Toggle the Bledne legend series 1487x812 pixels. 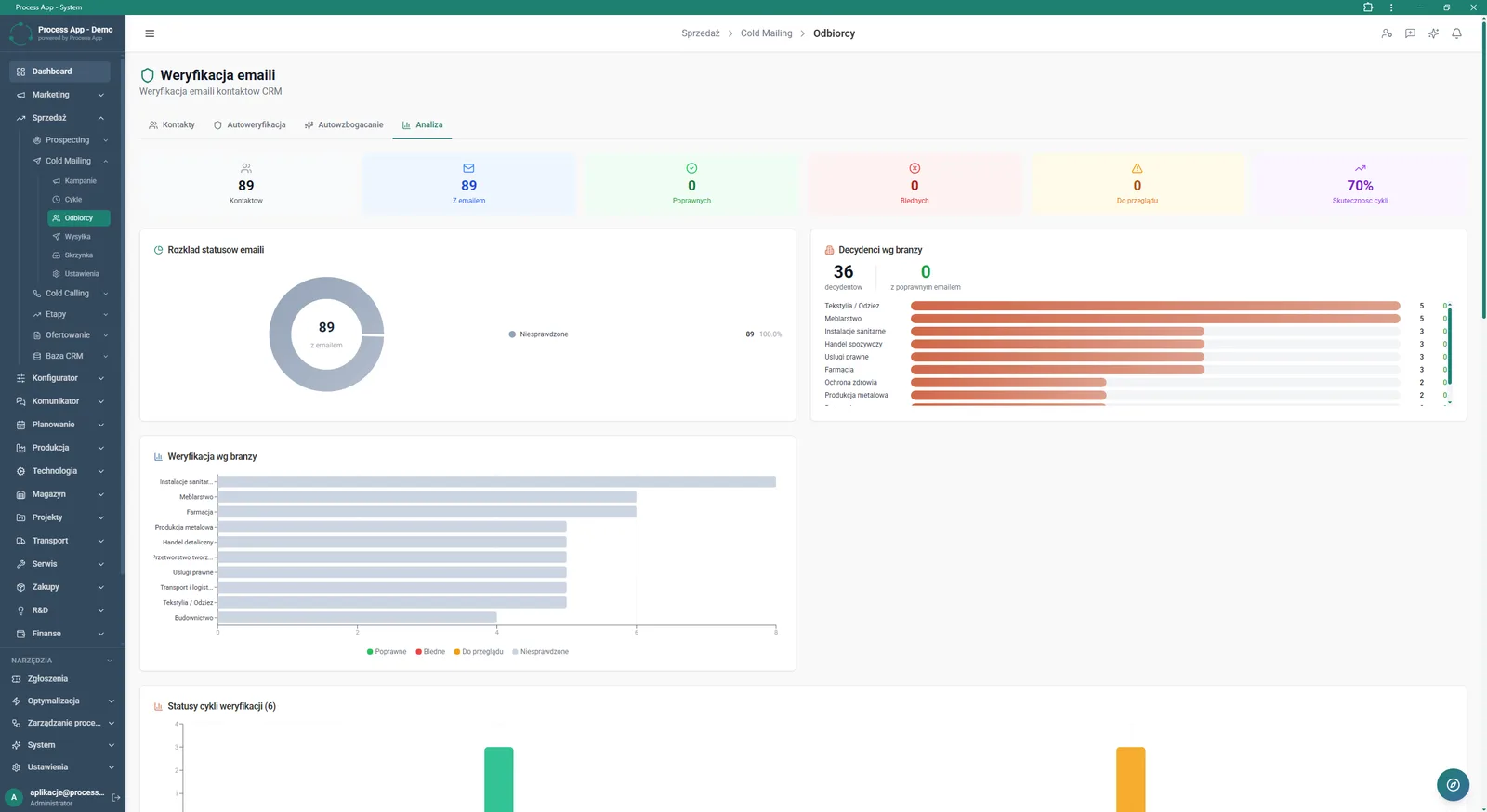click(x=430, y=652)
